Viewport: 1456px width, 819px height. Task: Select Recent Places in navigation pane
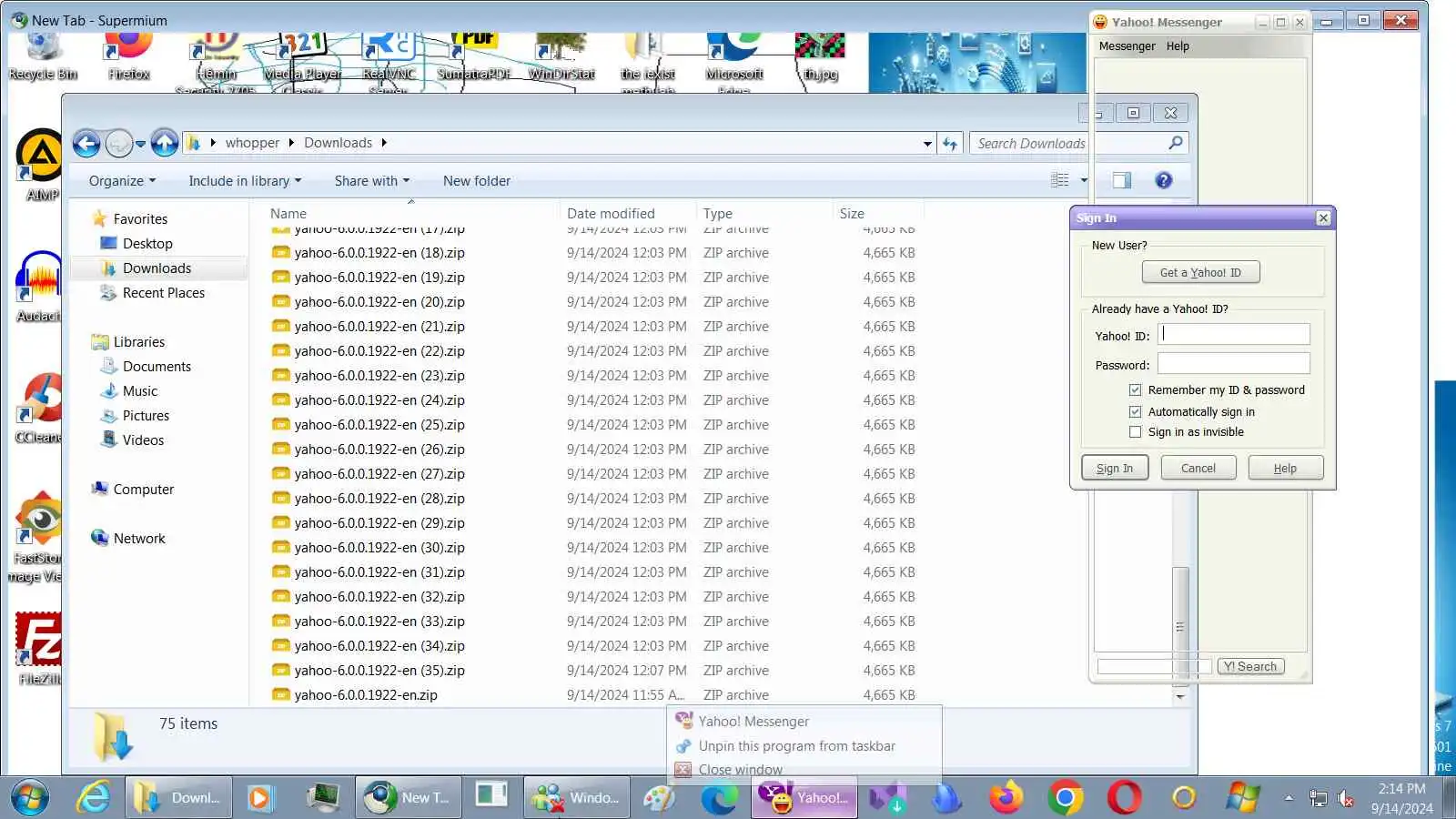(x=164, y=292)
